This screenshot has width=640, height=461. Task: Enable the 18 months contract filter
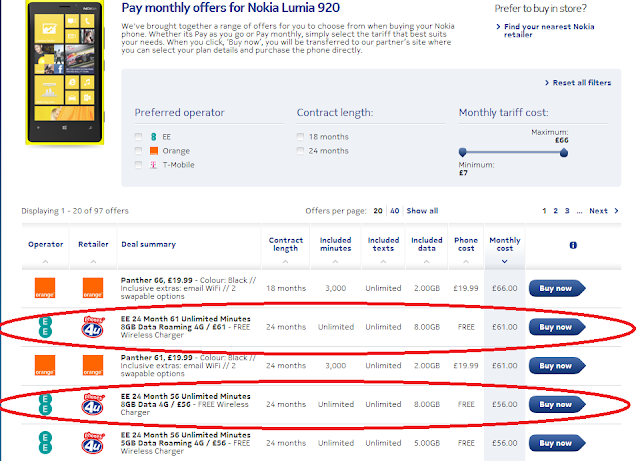pos(300,137)
